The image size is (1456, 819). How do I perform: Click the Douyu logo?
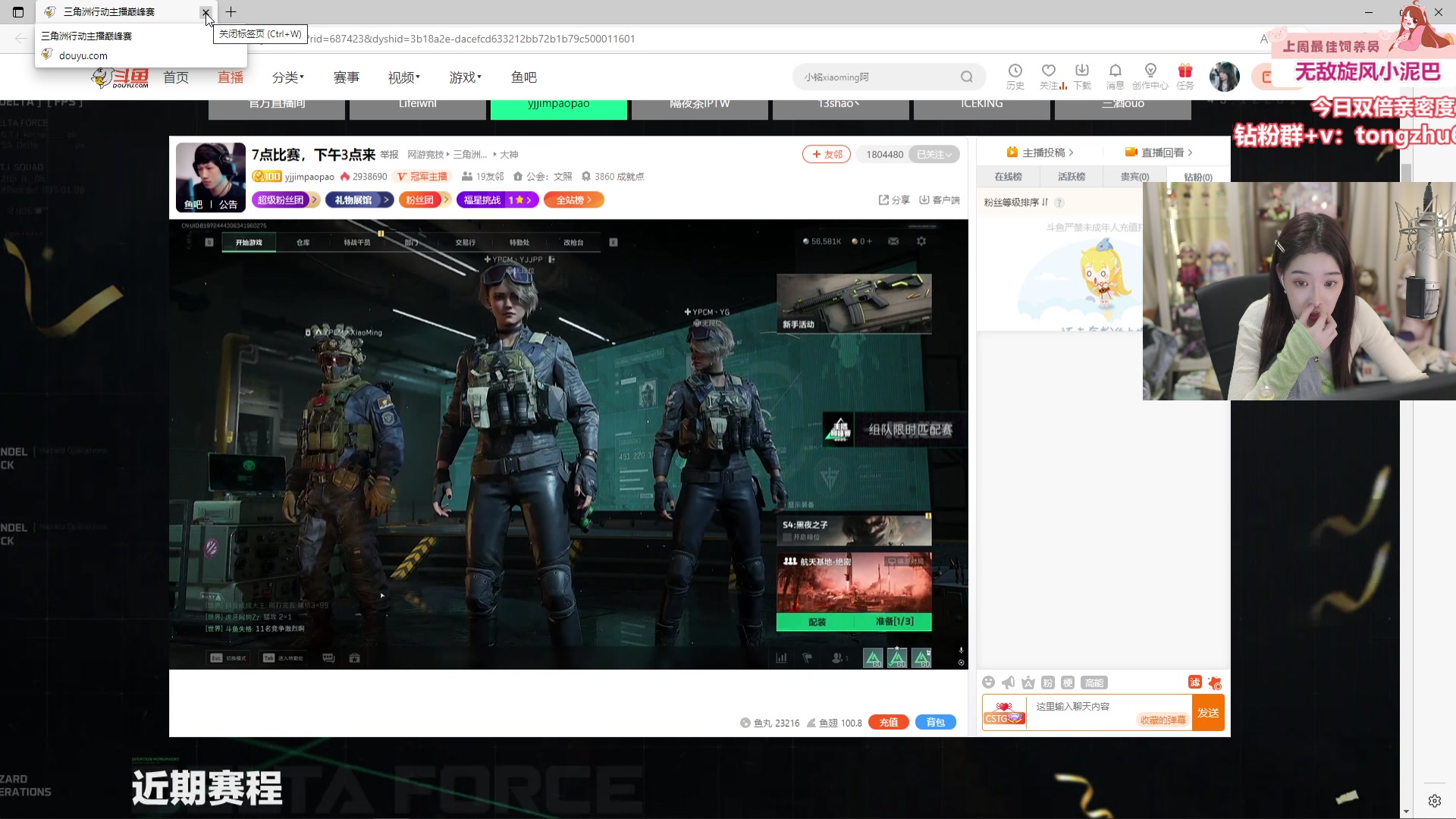click(121, 77)
